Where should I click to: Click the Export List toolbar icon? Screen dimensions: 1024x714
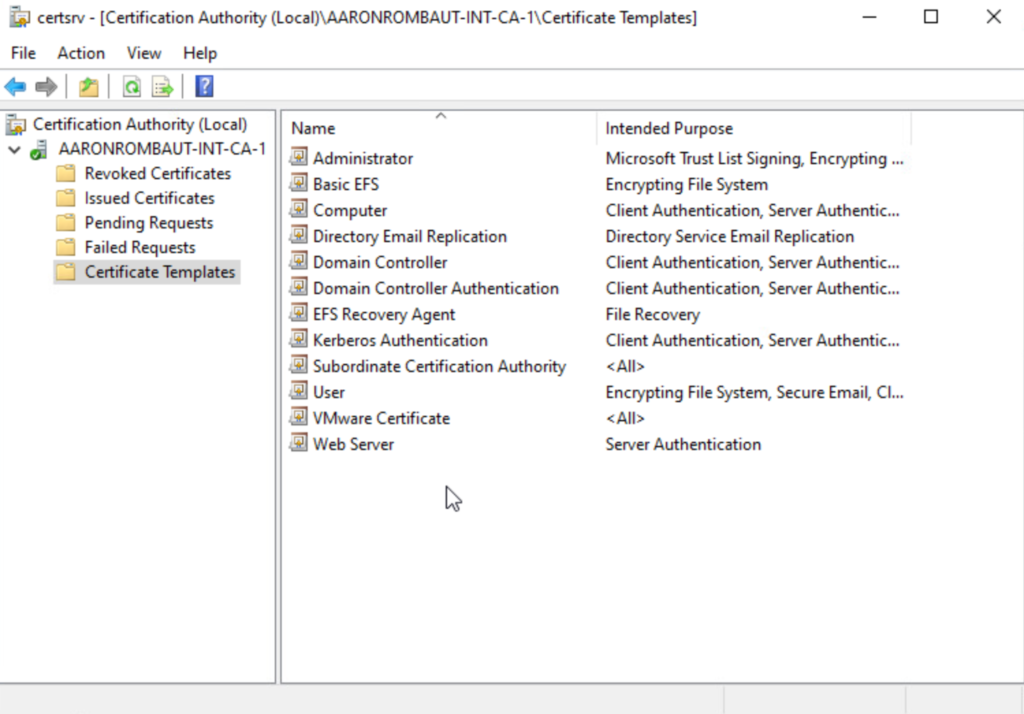coord(162,87)
